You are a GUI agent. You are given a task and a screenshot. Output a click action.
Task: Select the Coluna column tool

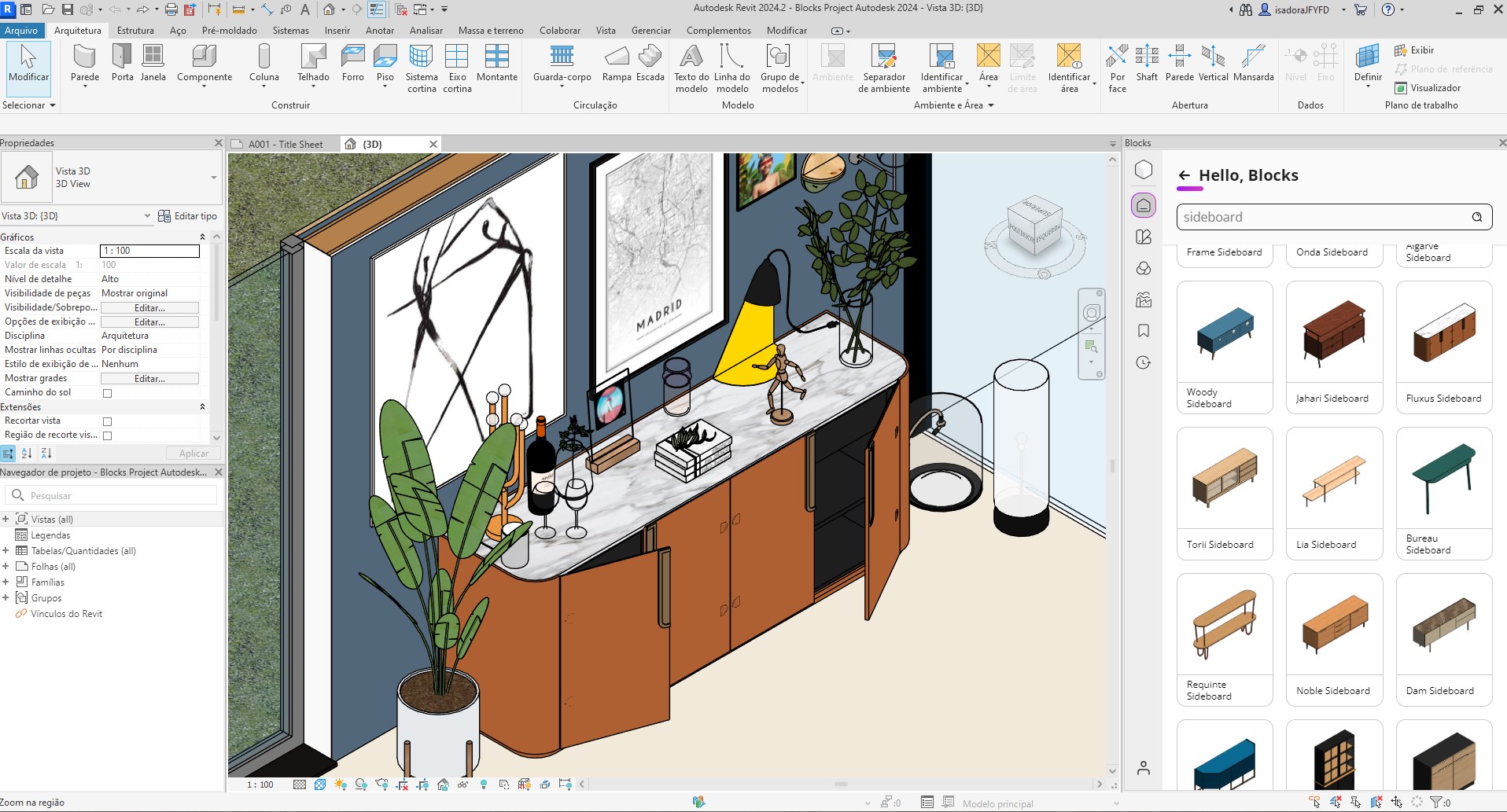(x=264, y=63)
